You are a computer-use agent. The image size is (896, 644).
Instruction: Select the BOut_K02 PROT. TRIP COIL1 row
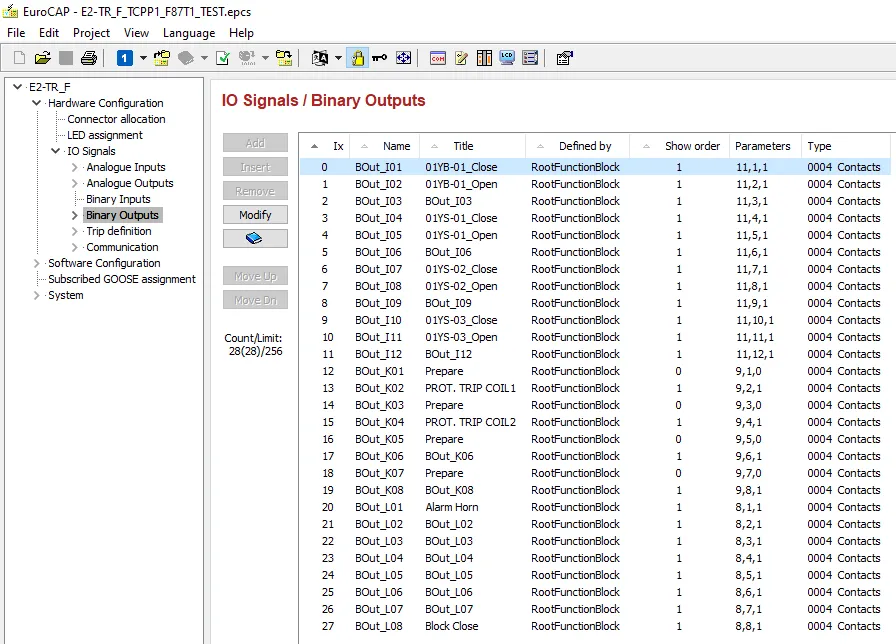pyautogui.click(x=594, y=388)
